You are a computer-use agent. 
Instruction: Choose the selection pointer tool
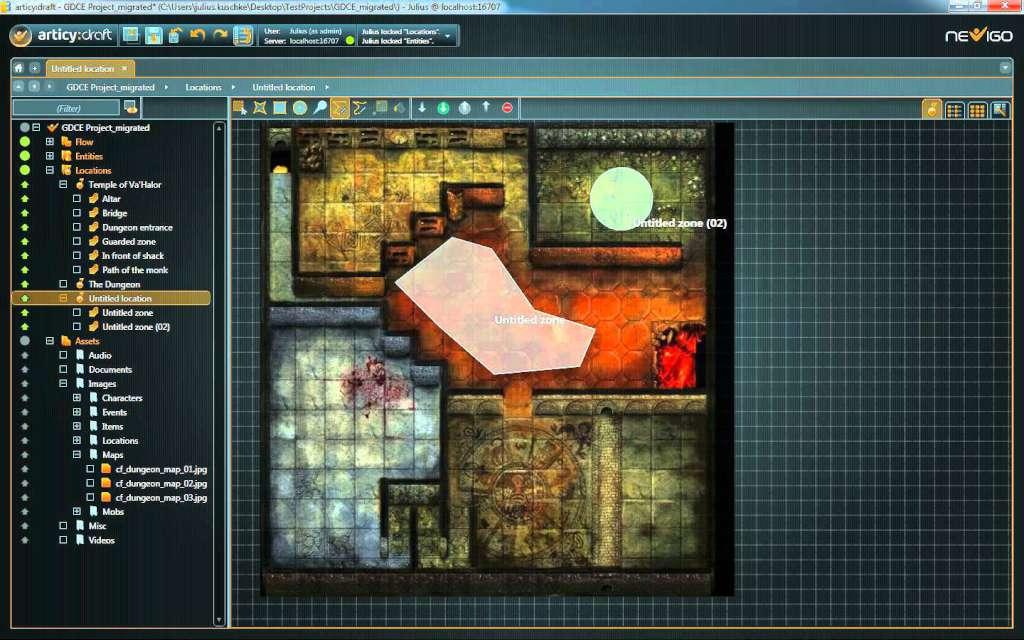tap(240, 108)
